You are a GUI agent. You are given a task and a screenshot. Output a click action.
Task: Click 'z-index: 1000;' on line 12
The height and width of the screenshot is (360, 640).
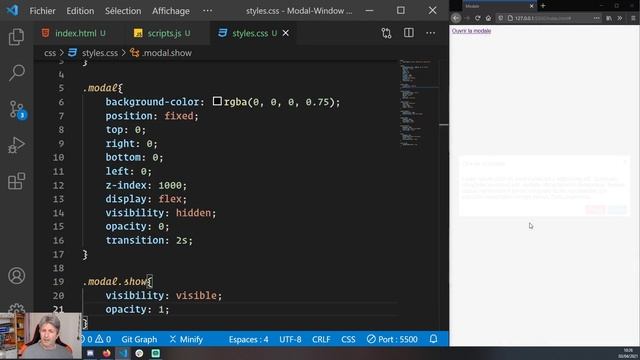click(x=146, y=185)
